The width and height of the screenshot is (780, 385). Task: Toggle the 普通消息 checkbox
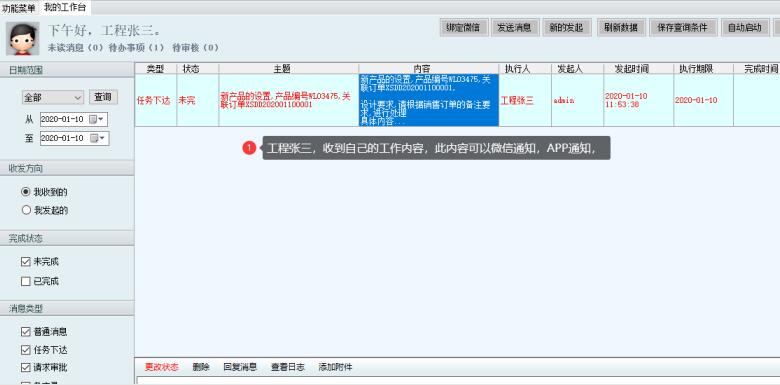point(26,332)
